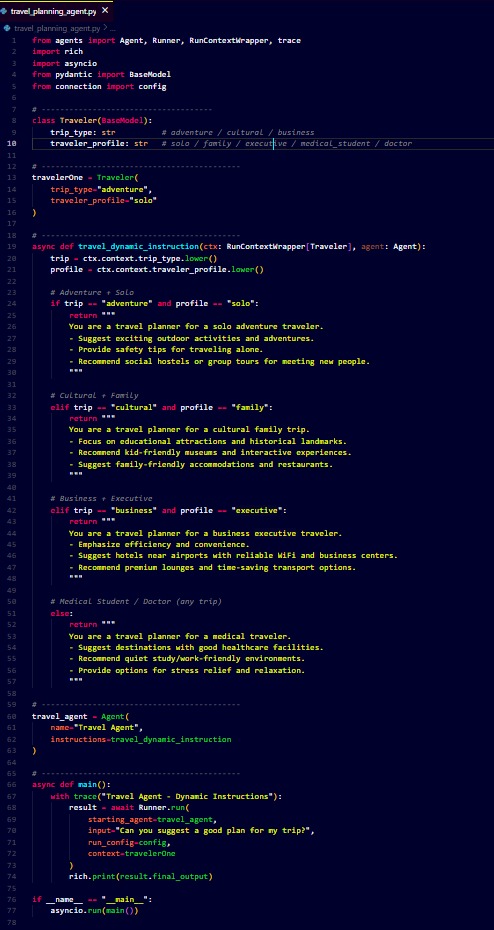Click 'You are a travel planner for a medical traveler.'
The image size is (494, 930).
[x=180, y=636]
